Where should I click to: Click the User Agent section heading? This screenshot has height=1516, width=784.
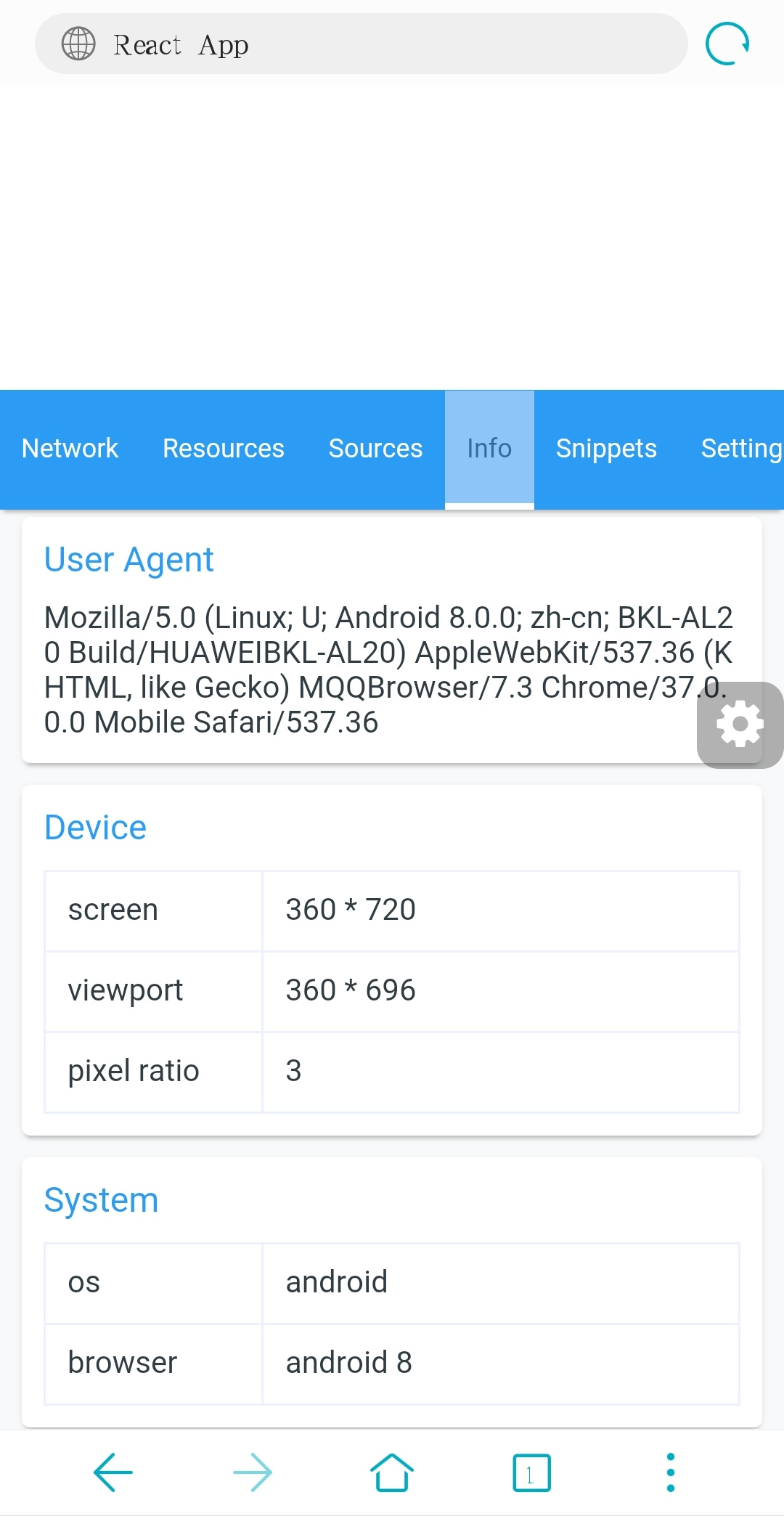click(128, 559)
